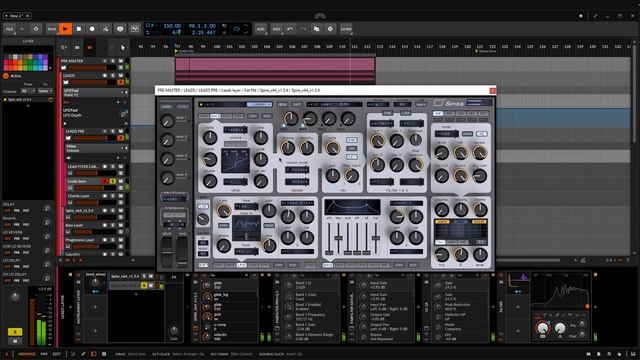This screenshot has width=640, height=360.
Task: Click the Gain knob in device chain
Action: pos(173,330)
